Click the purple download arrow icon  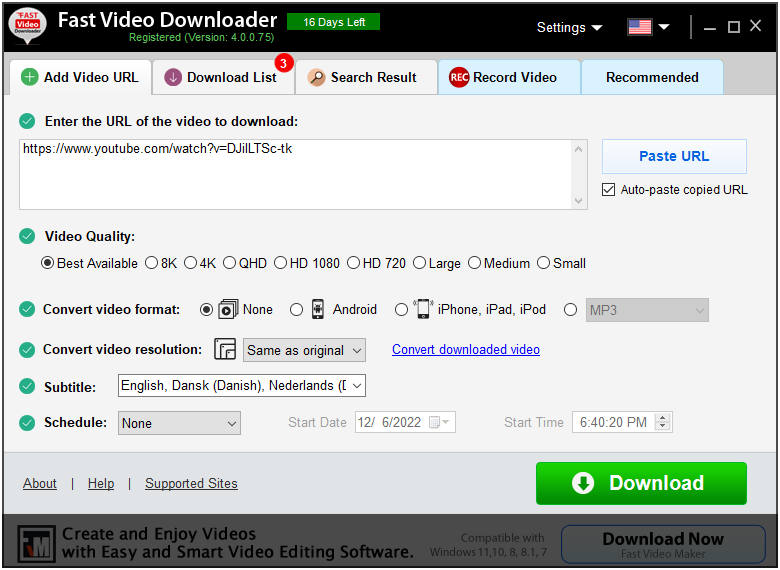(x=173, y=77)
